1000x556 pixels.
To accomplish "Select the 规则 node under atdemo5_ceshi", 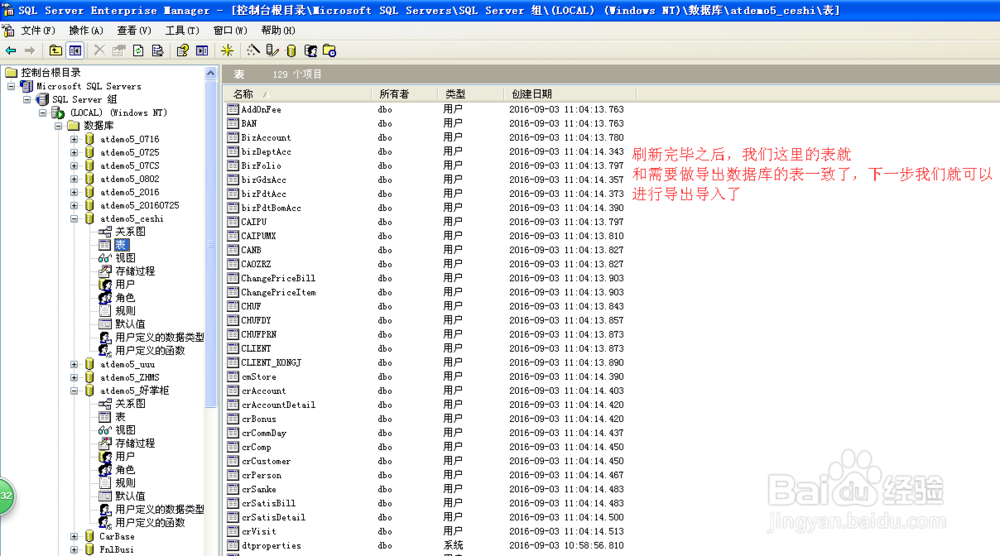I will click(125, 311).
